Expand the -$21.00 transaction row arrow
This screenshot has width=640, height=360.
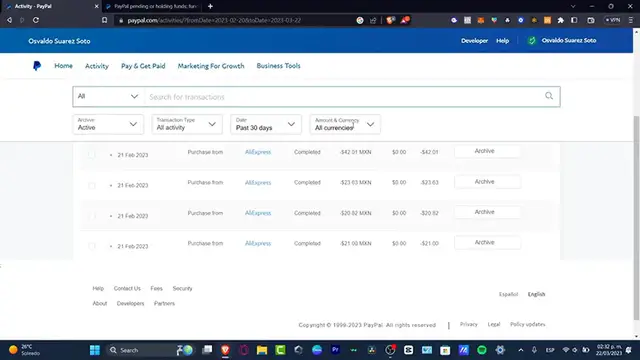click(111, 246)
